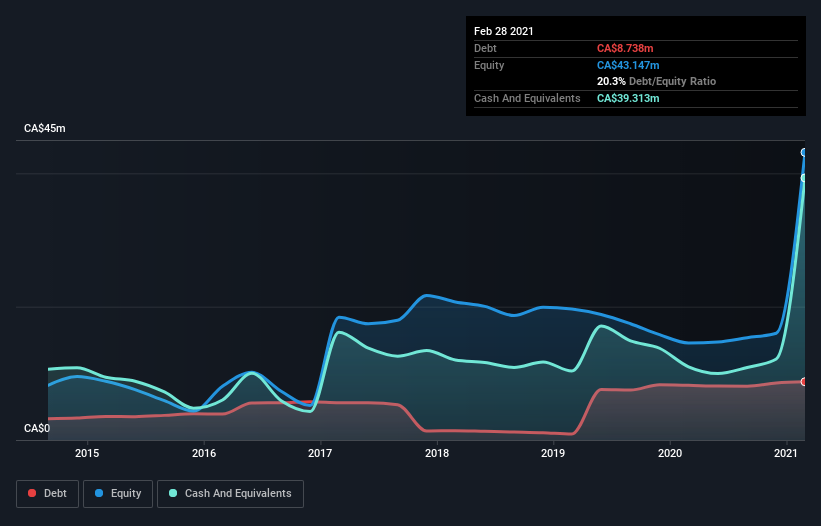821x526 pixels.
Task: Select the 2016 x-axis label
Action: click(204, 453)
